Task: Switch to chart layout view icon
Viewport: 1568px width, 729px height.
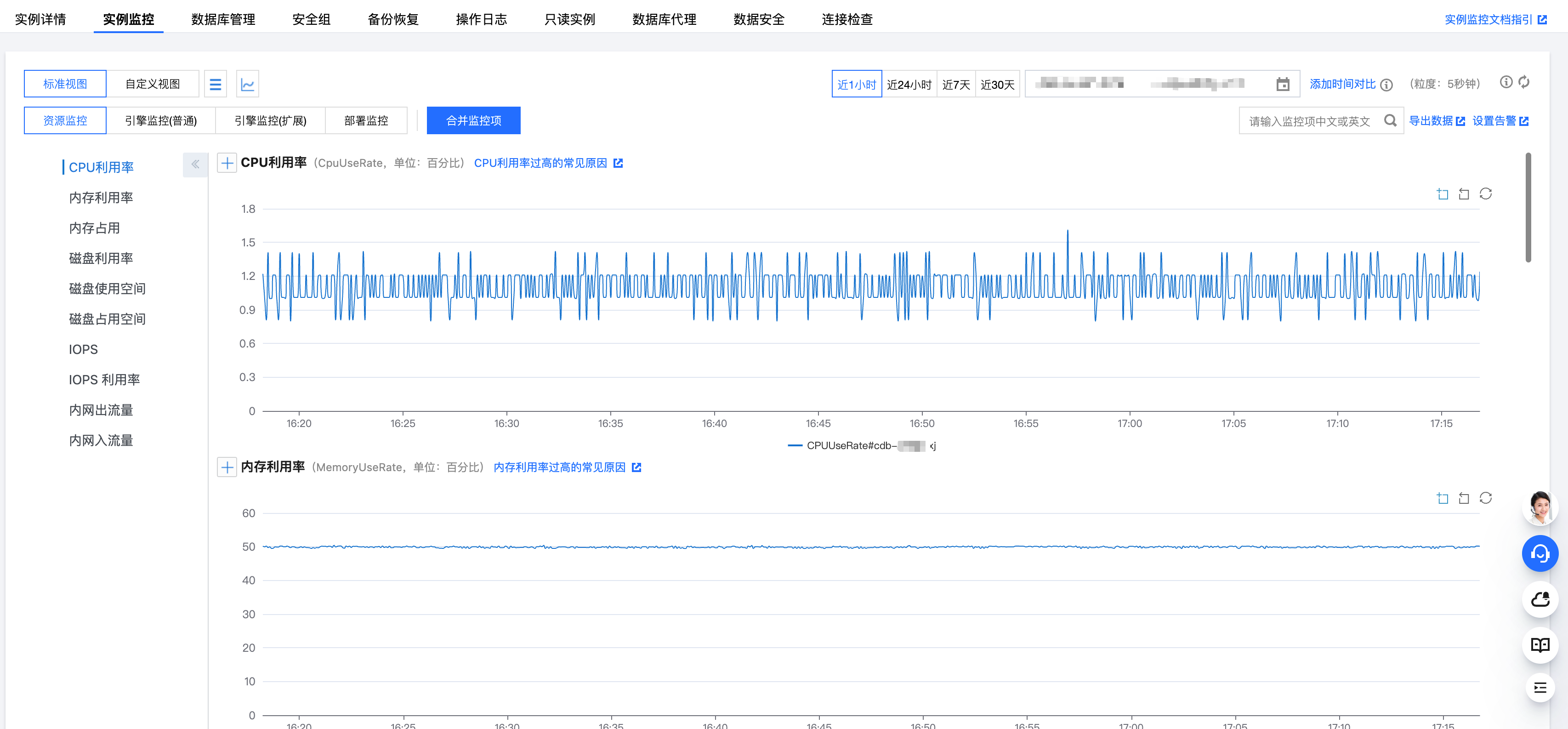Action: pyautogui.click(x=247, y=84)
